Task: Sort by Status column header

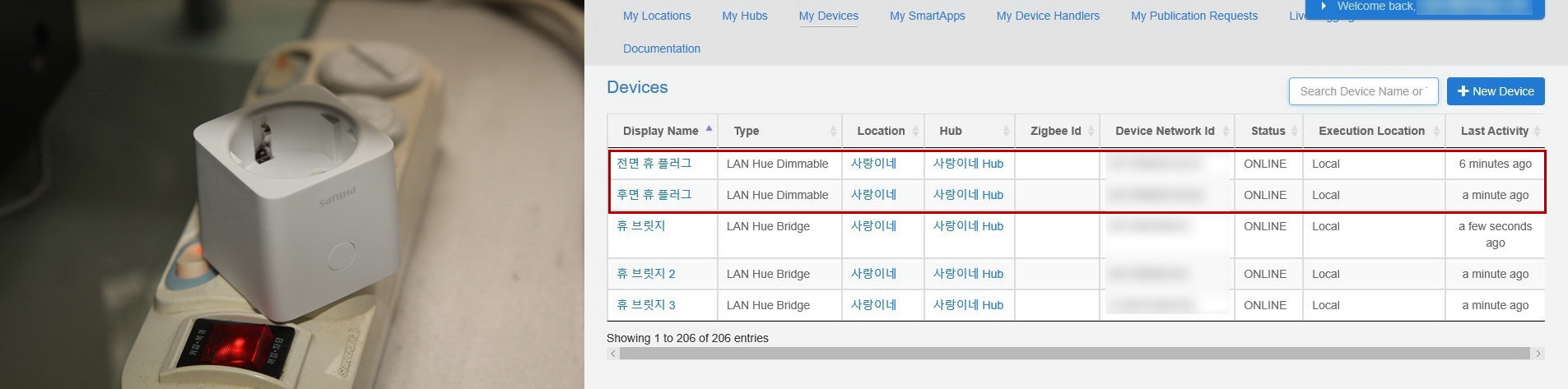Action: point(1268,131)
